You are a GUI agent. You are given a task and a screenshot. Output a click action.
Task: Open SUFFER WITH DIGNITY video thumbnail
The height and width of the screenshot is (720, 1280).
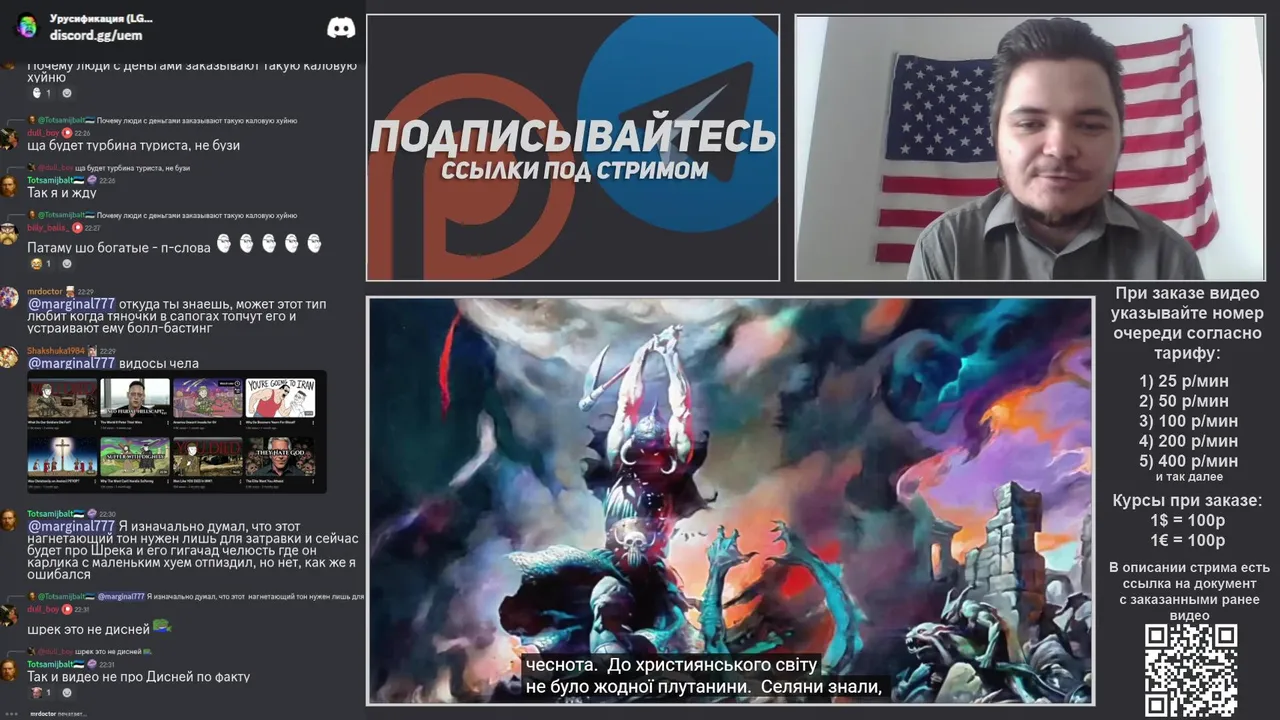pyautogui.click(x=135, y=456)
